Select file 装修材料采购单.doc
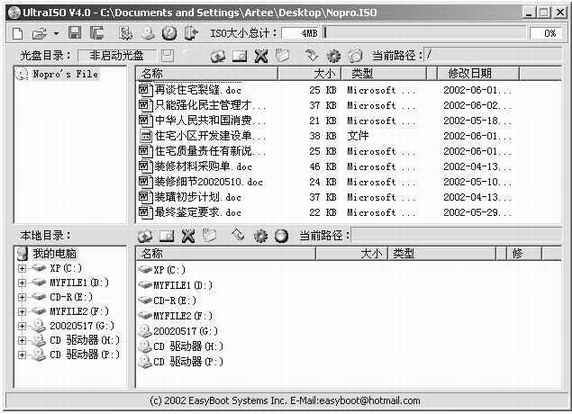Viewport: 572px width, 414px height. click(x=203, y=166)
